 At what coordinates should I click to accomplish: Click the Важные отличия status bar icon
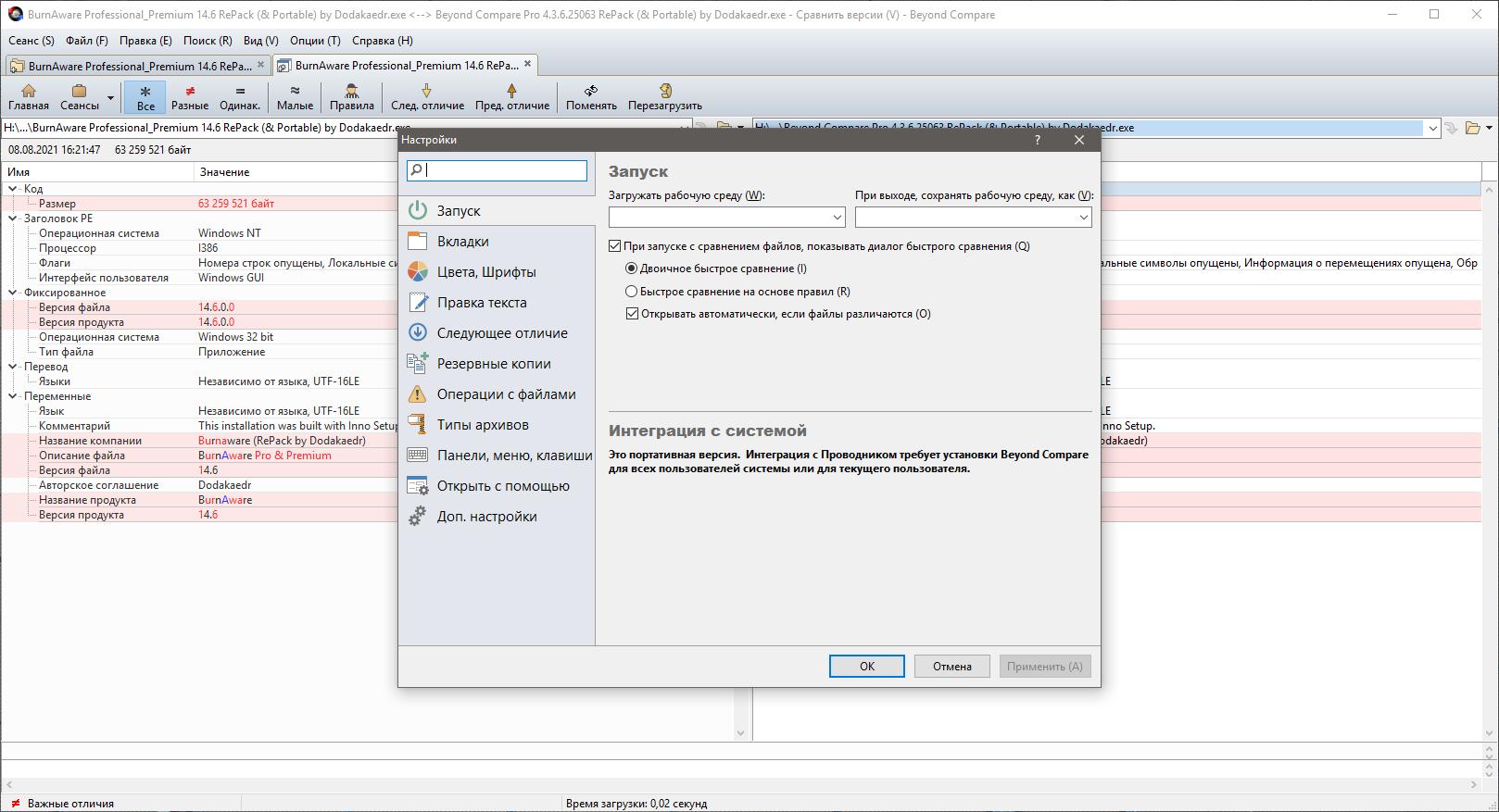pyautogui.click(x=15, y=804)
